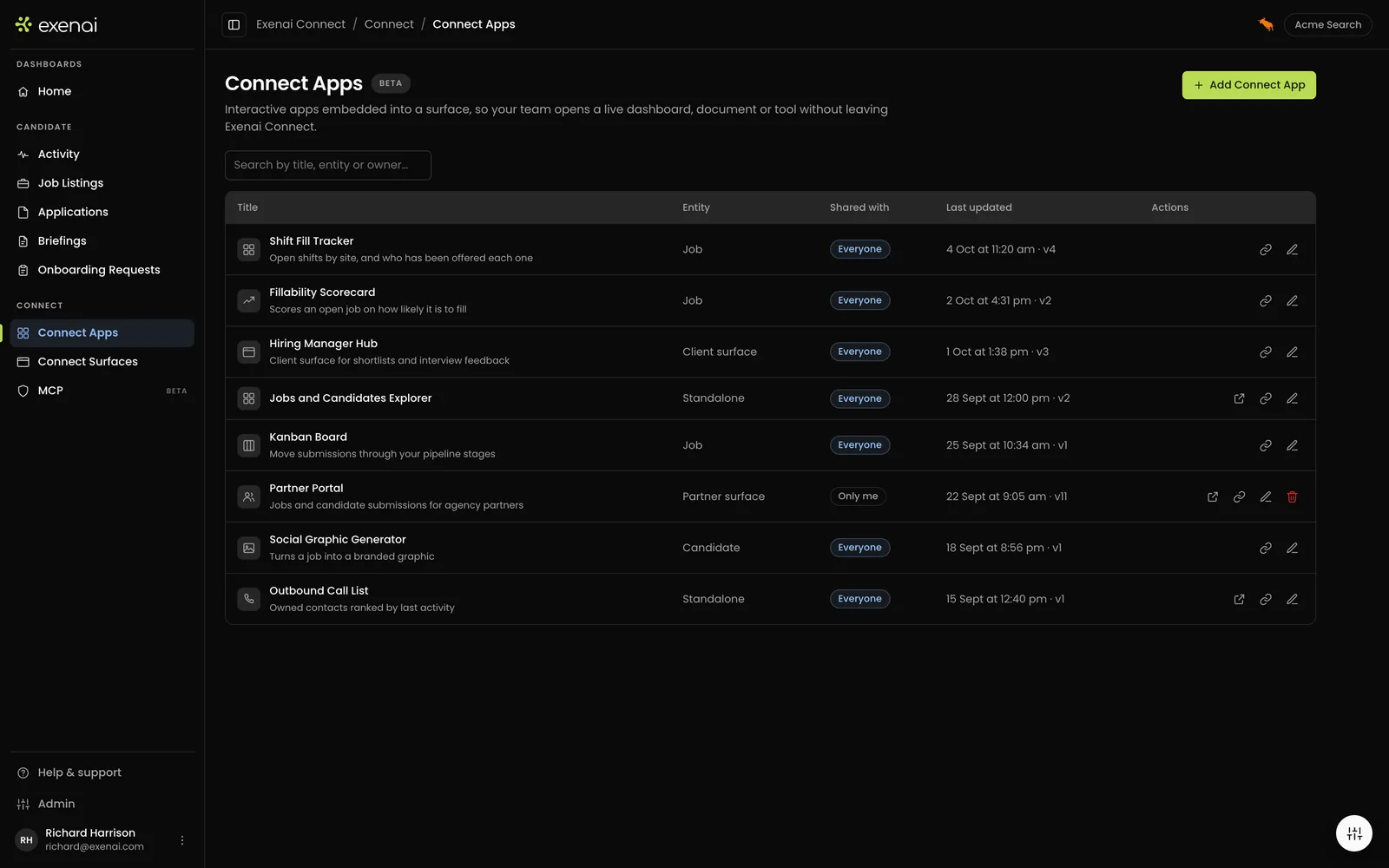Delete the Partner Portal app
Viewport: 1389px width, 868px height.
tap(1292, 496)
